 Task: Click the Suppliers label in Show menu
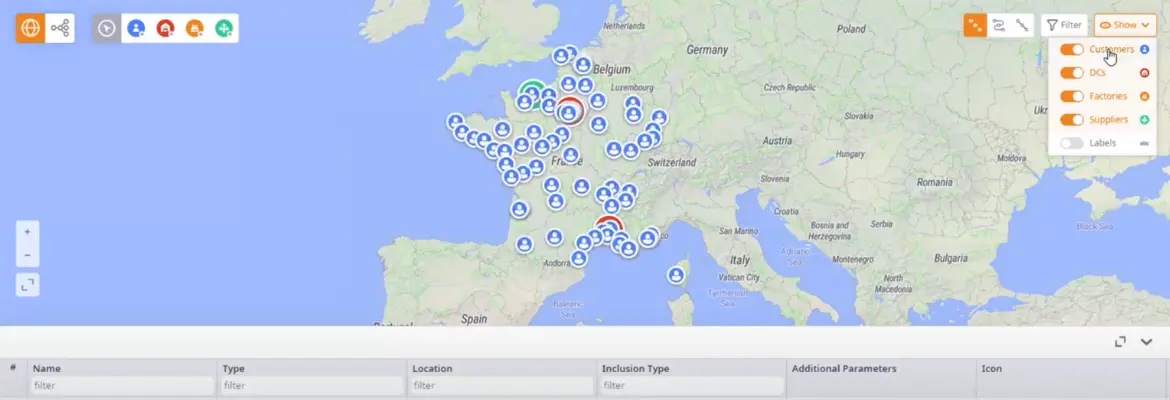tap(1109, 120)
